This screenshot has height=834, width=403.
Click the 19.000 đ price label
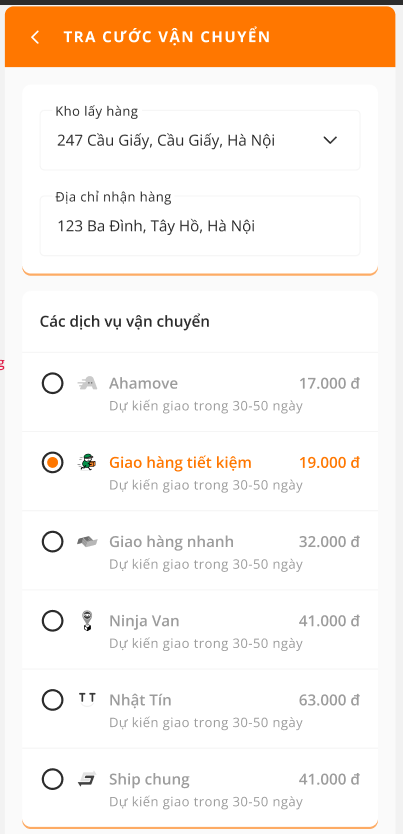tap(329, 463)
